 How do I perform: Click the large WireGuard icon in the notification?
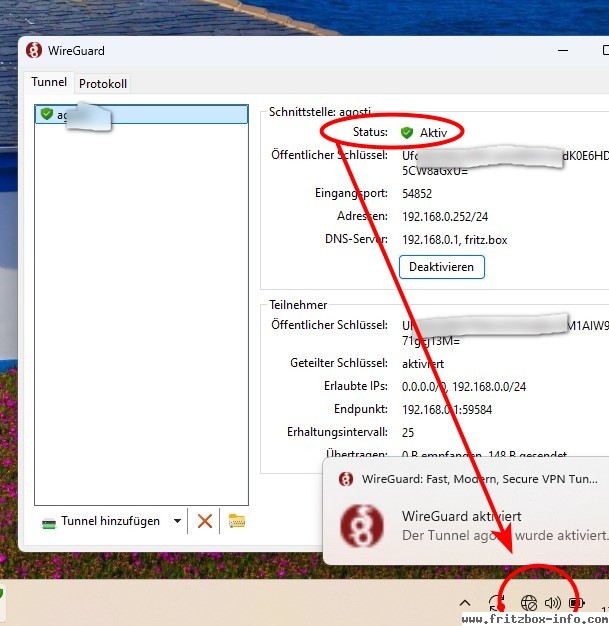[362, 525]
